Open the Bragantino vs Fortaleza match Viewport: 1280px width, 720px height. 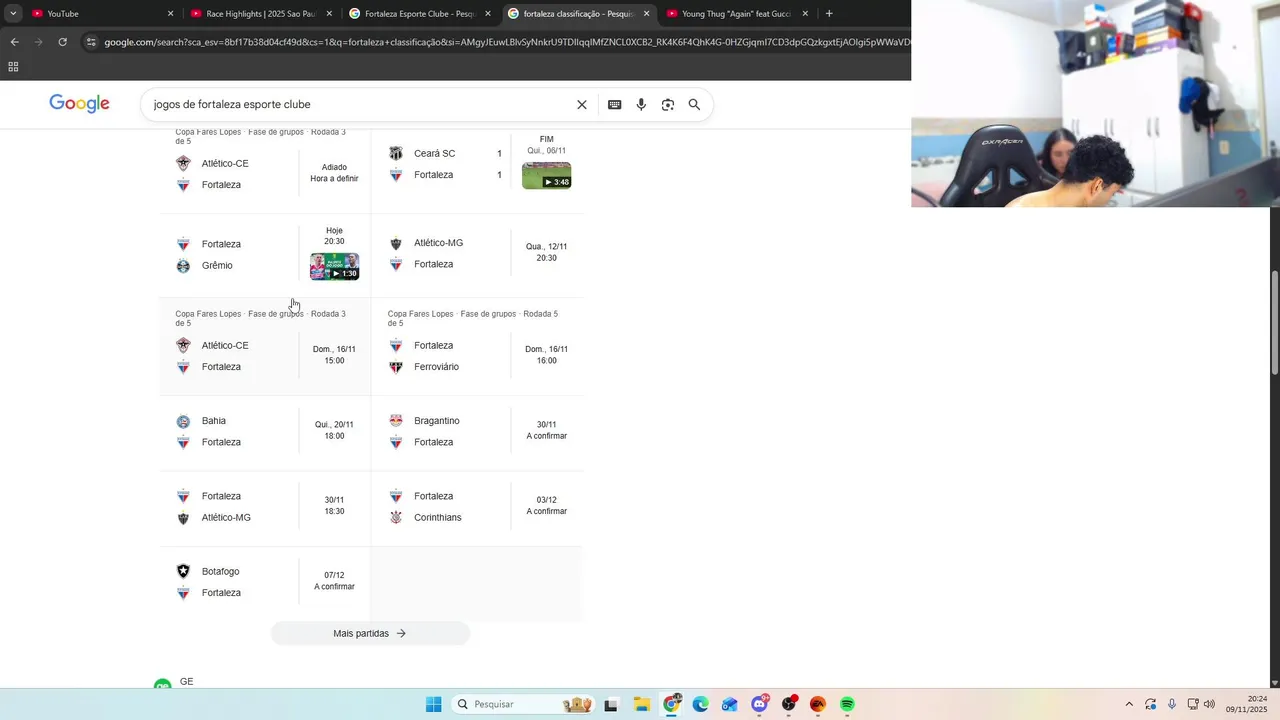click(477, 432)
